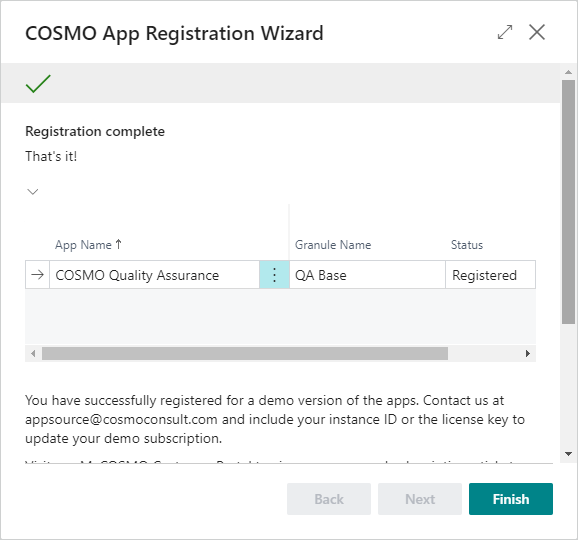578x540 pixels.
Task: Select the row arrow beside COSMO Quality Assurance
Action: [x=38, y=275]
